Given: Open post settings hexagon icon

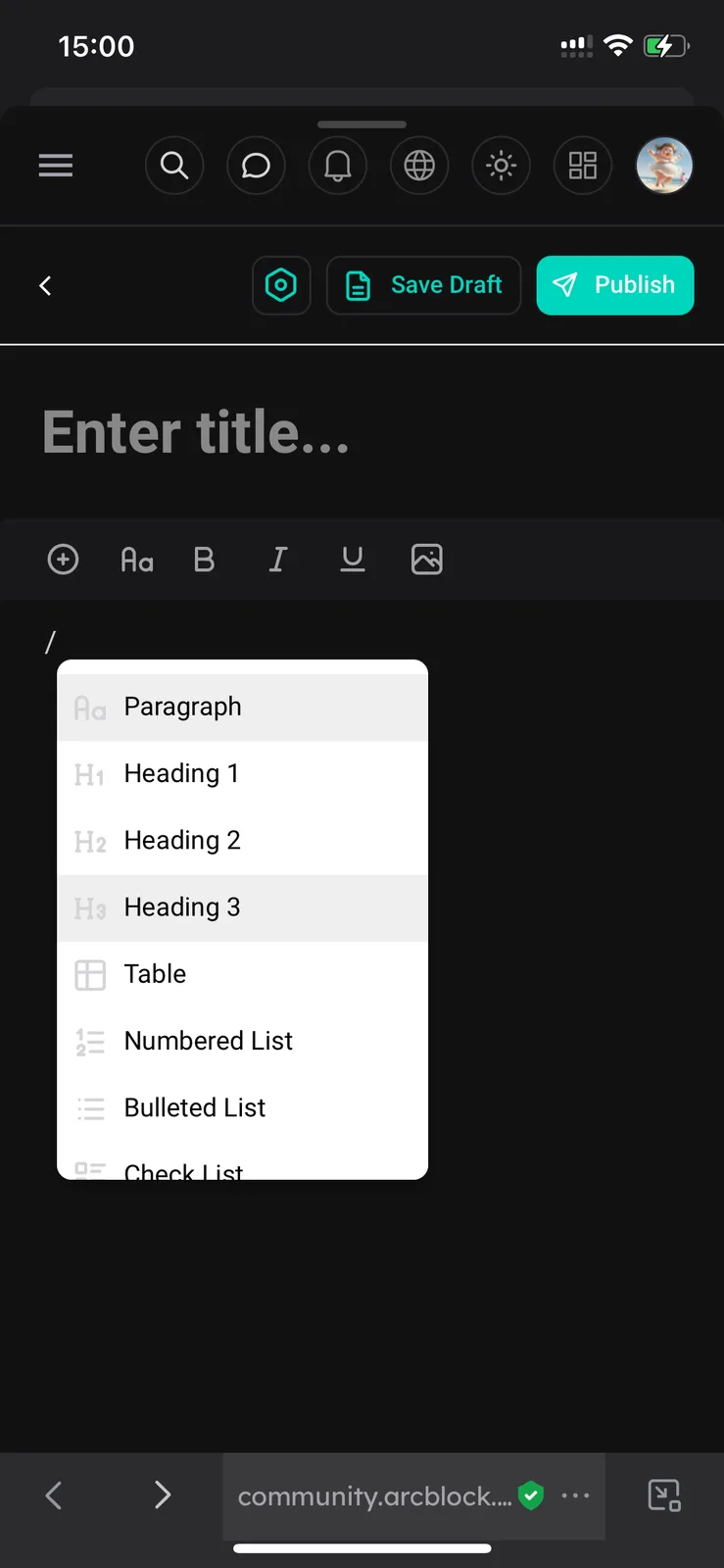Looking at the screenshot, I should pyautogui.click(x=281, y=285).
